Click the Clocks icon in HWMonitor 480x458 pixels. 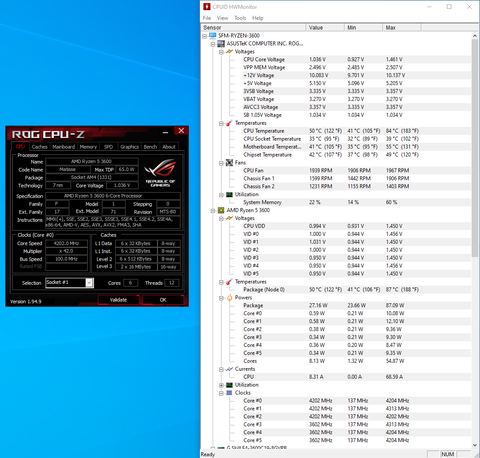(229, 393)
